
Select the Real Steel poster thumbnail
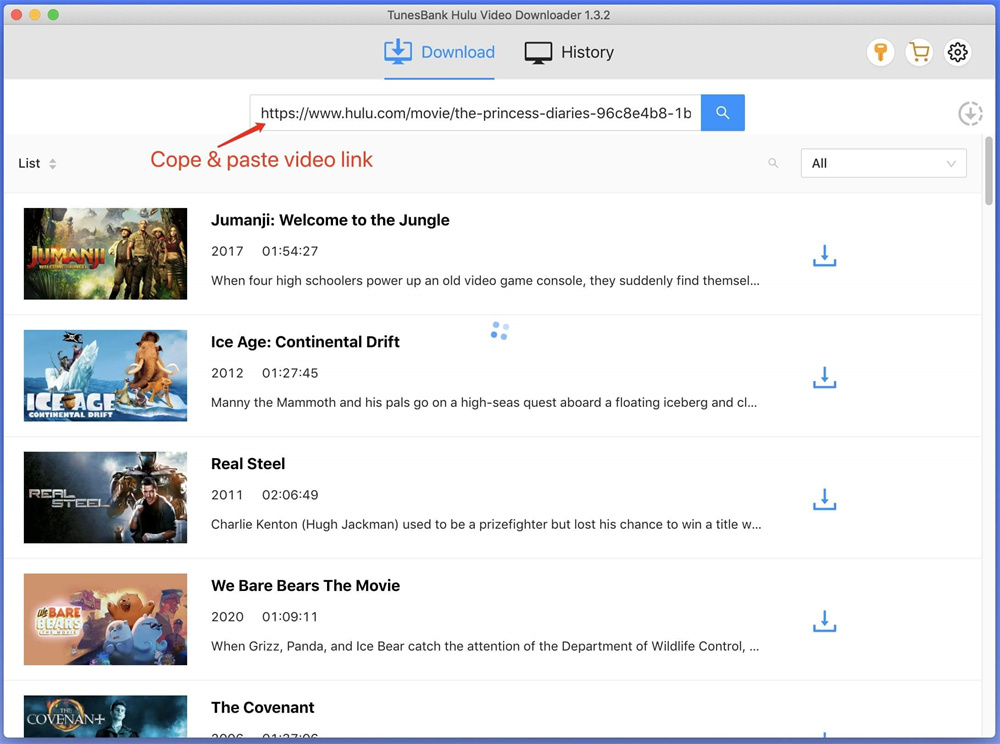point(105,497)
